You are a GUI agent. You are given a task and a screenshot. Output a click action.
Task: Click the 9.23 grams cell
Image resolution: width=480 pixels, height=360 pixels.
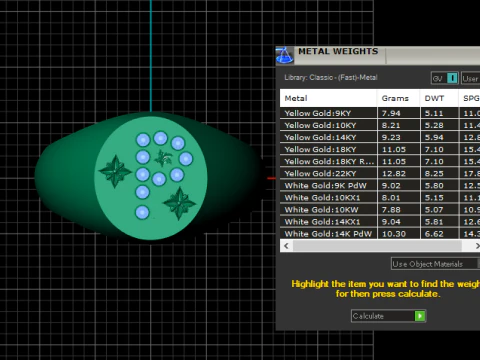399,137
